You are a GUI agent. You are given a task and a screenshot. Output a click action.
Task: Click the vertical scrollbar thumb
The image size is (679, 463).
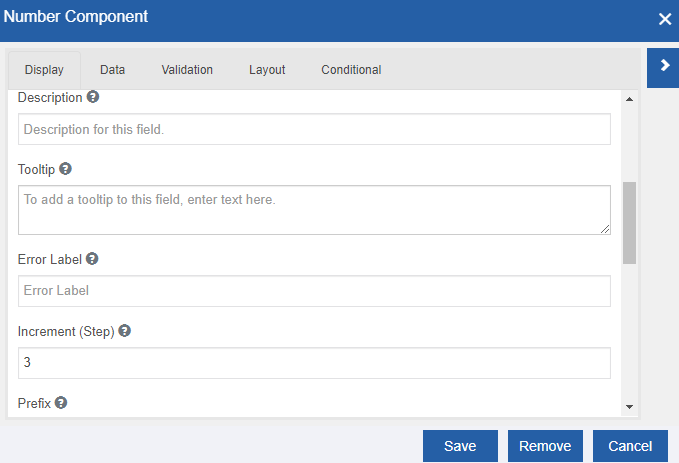[630, 223]
